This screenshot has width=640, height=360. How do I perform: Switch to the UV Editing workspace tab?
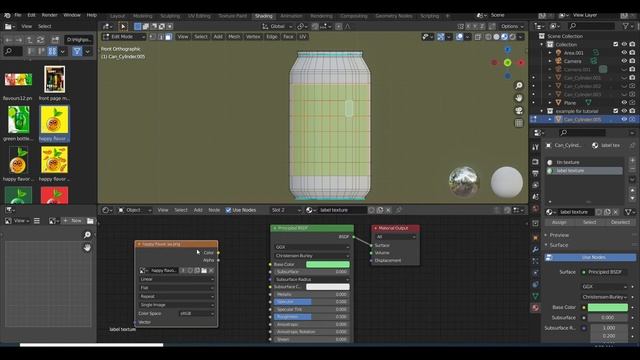point(199,16)
